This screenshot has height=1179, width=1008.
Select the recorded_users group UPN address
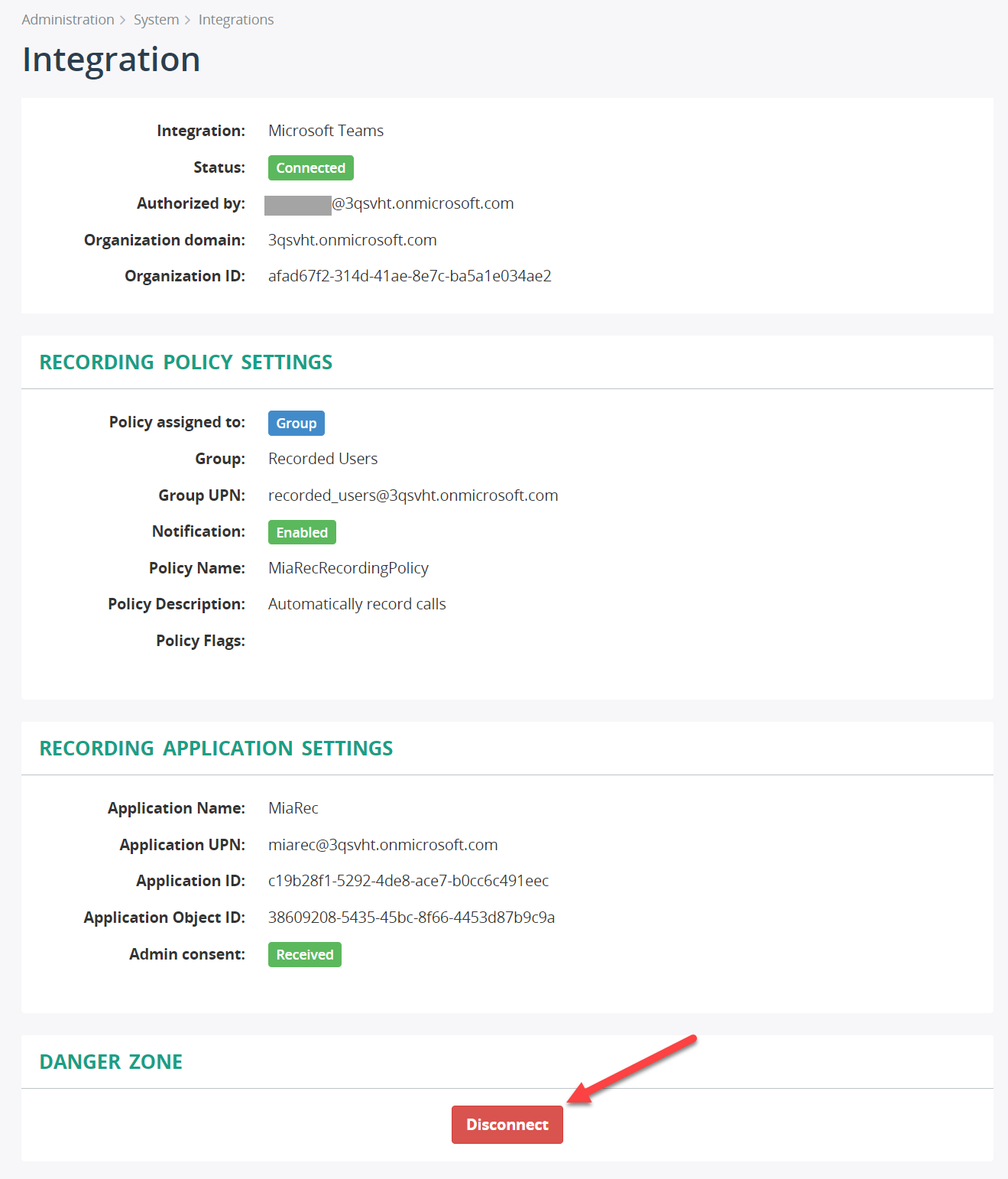(x=413, y=495)
